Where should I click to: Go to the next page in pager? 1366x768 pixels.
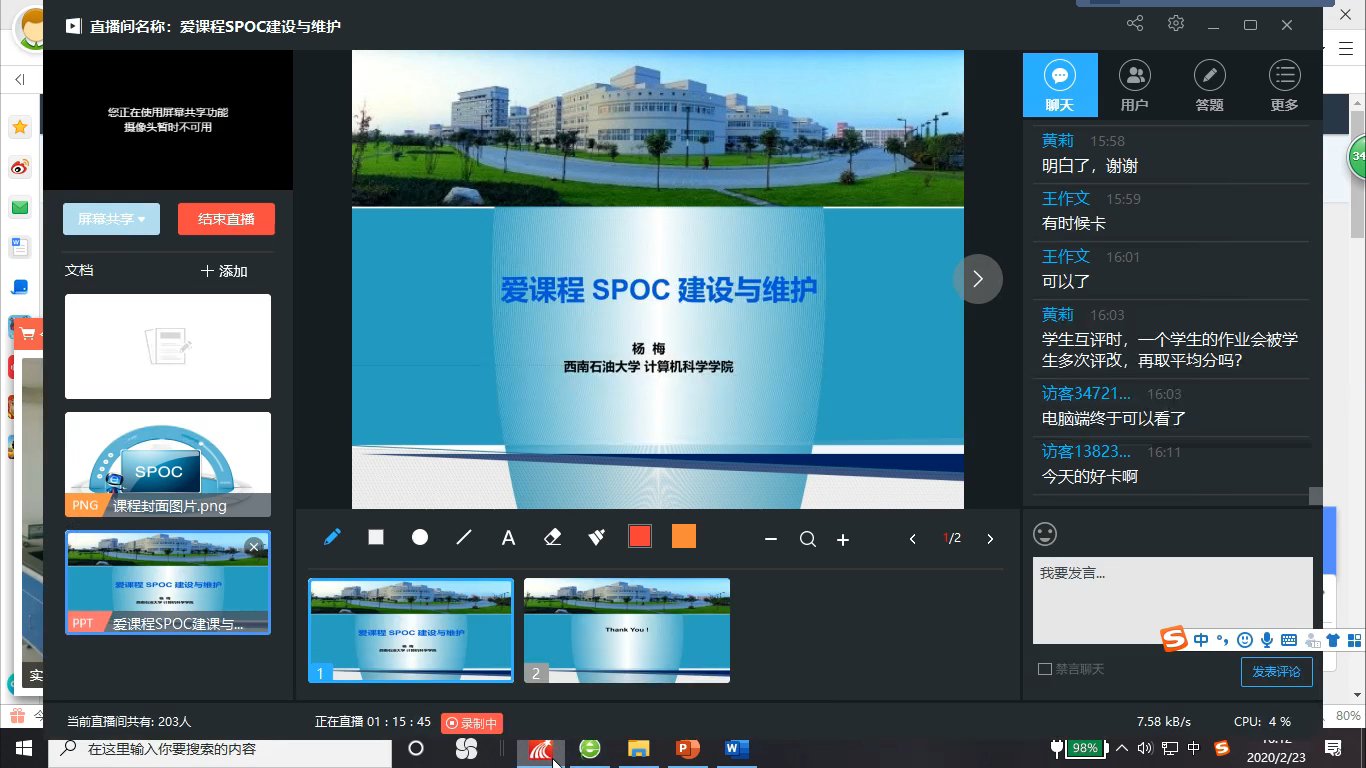[x=990, y=539]
